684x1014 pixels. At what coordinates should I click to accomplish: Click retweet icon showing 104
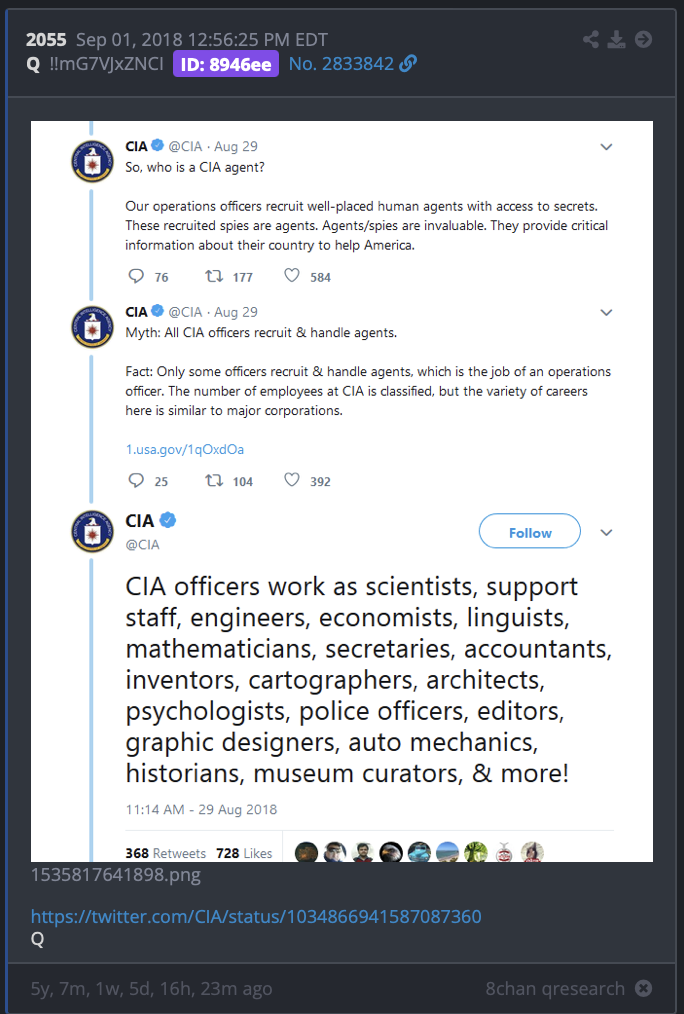pos(214,480)
